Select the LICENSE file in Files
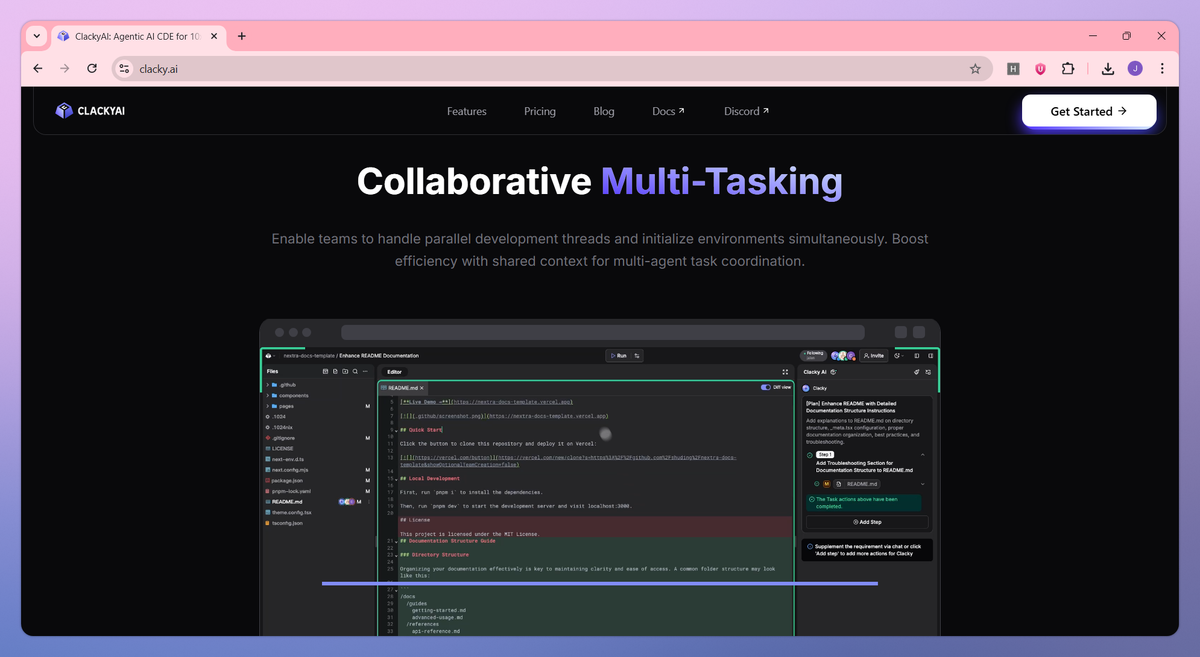1200x657 pixels. point(283,449)
